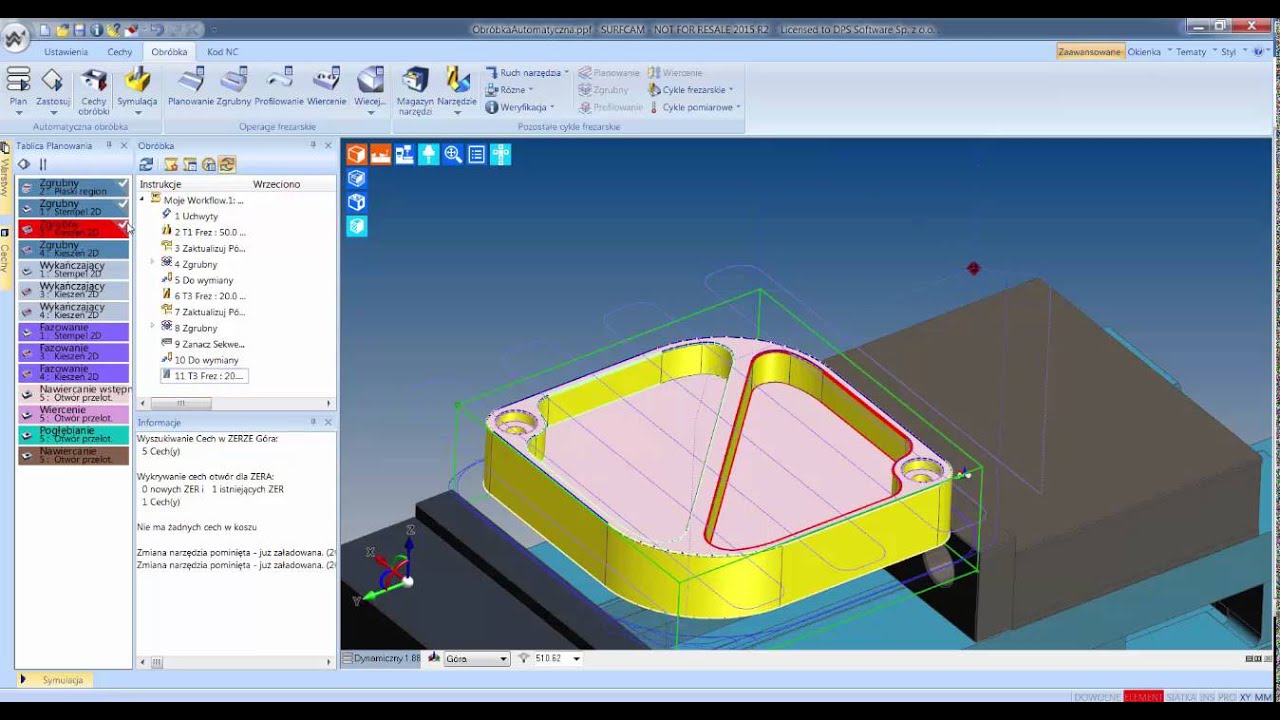Expand the 4 Zgrubny tree node
Screen dimensions: 1280x720
pos(152,262)
